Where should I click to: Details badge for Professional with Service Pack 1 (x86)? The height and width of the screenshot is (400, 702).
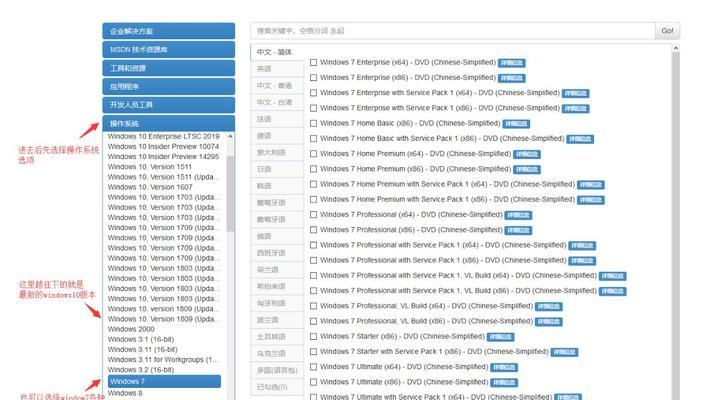pos(582,261)
